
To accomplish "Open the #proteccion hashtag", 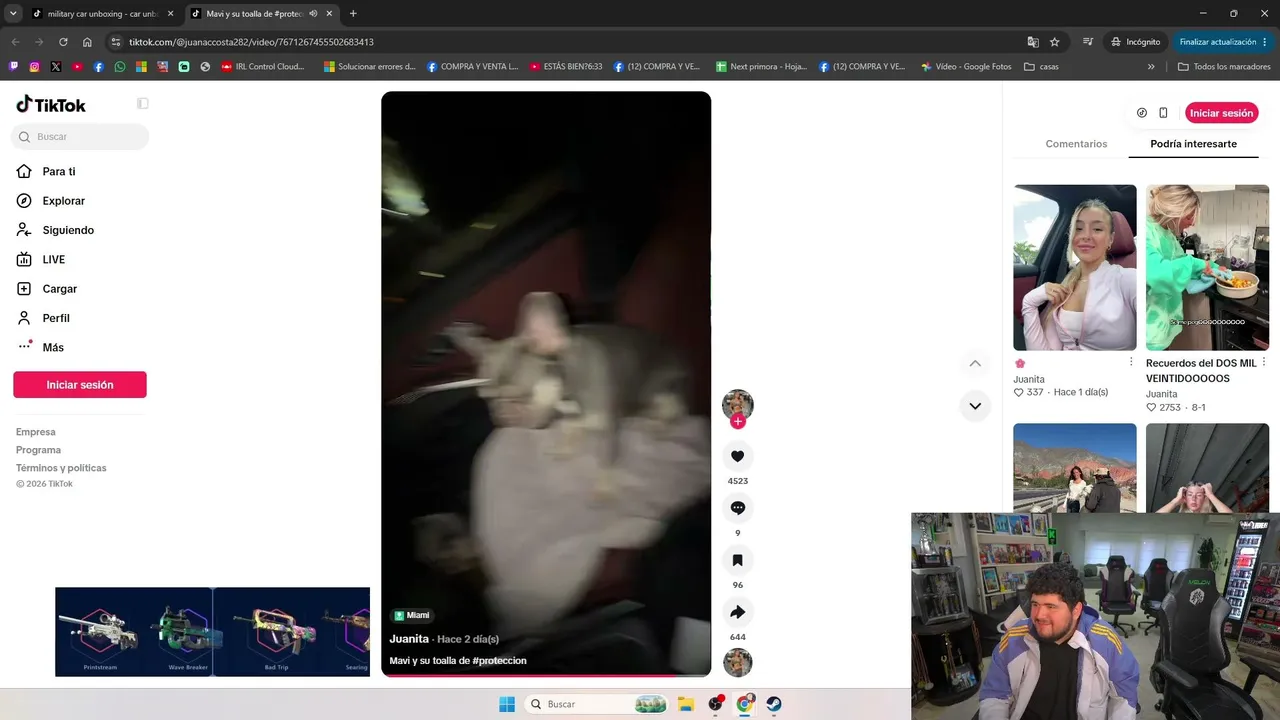I will pyautogui.click(x=499, y=661).
